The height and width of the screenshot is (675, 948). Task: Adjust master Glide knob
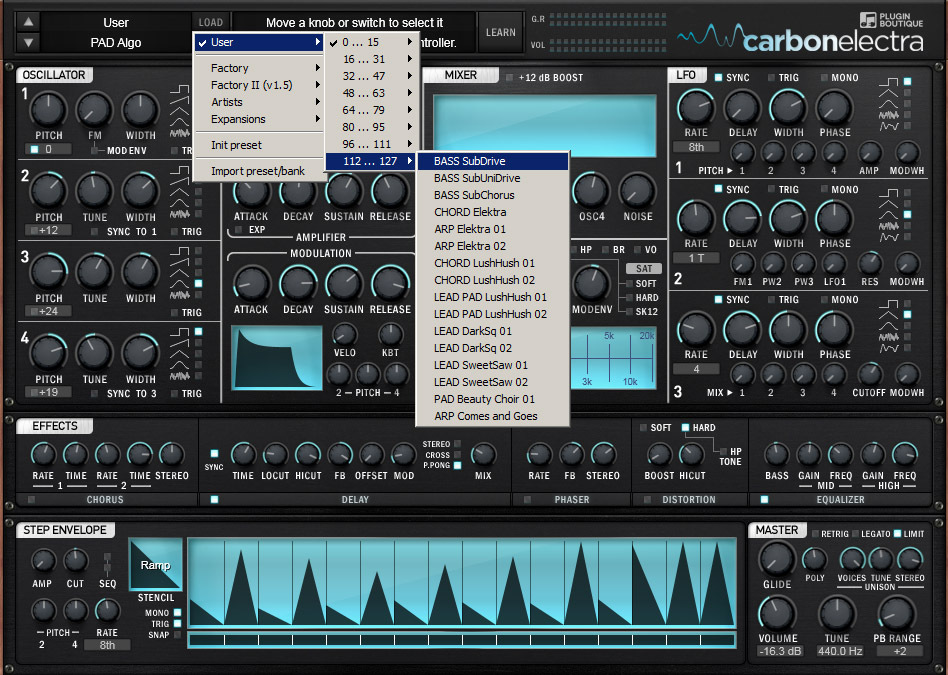pyautogui.click(x=776, y=559)
